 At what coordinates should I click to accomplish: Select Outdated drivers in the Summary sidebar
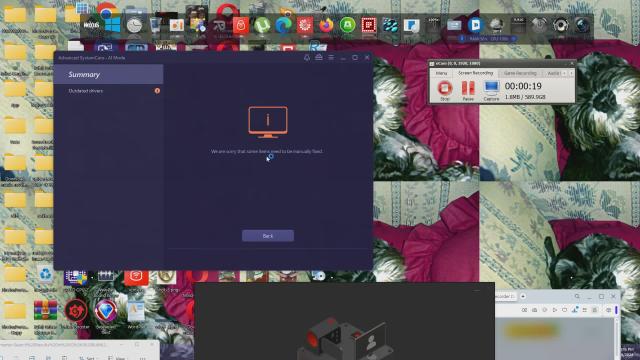[86, 91]
